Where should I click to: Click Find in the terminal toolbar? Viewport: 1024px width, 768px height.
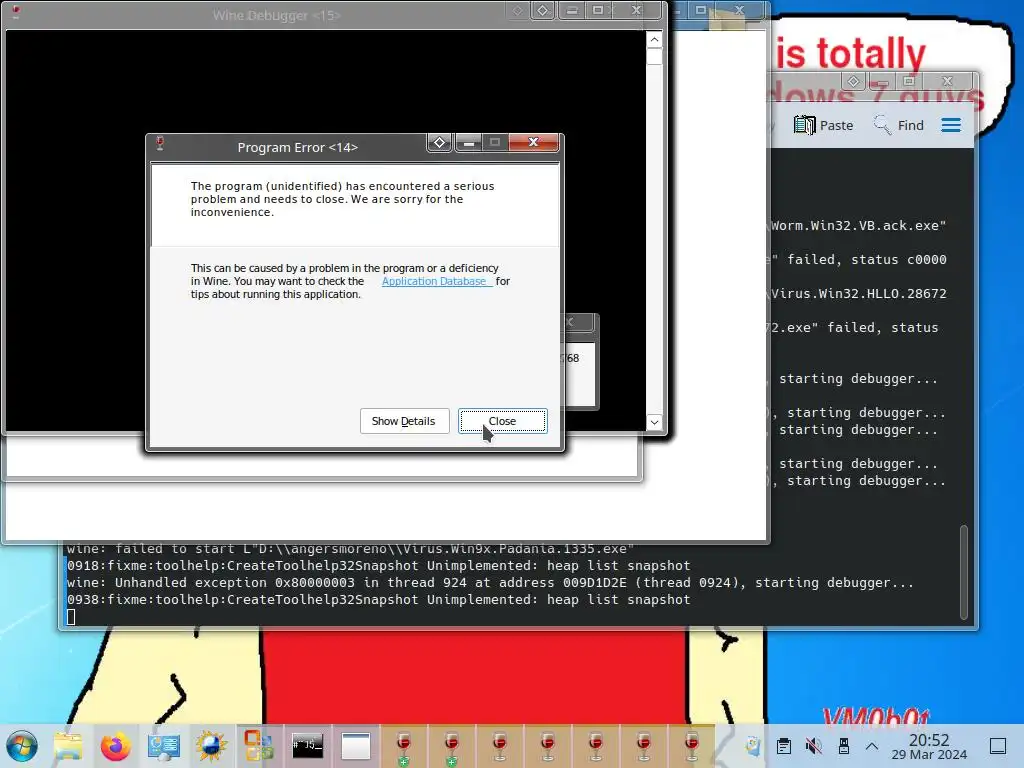[899, 125]
